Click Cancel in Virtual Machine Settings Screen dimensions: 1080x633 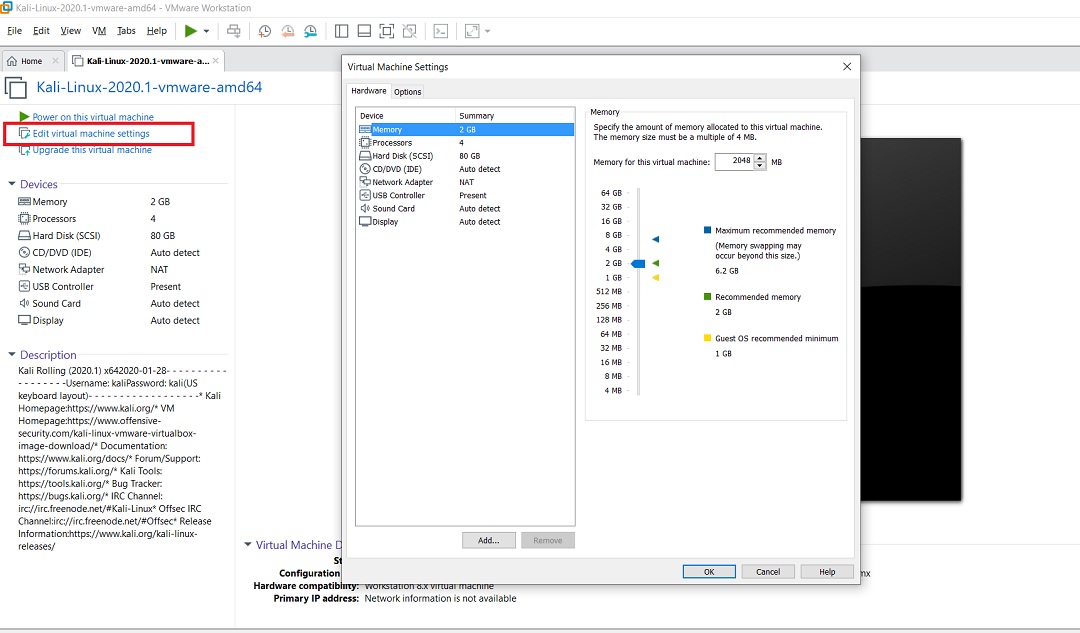click(x=768, y=572)
